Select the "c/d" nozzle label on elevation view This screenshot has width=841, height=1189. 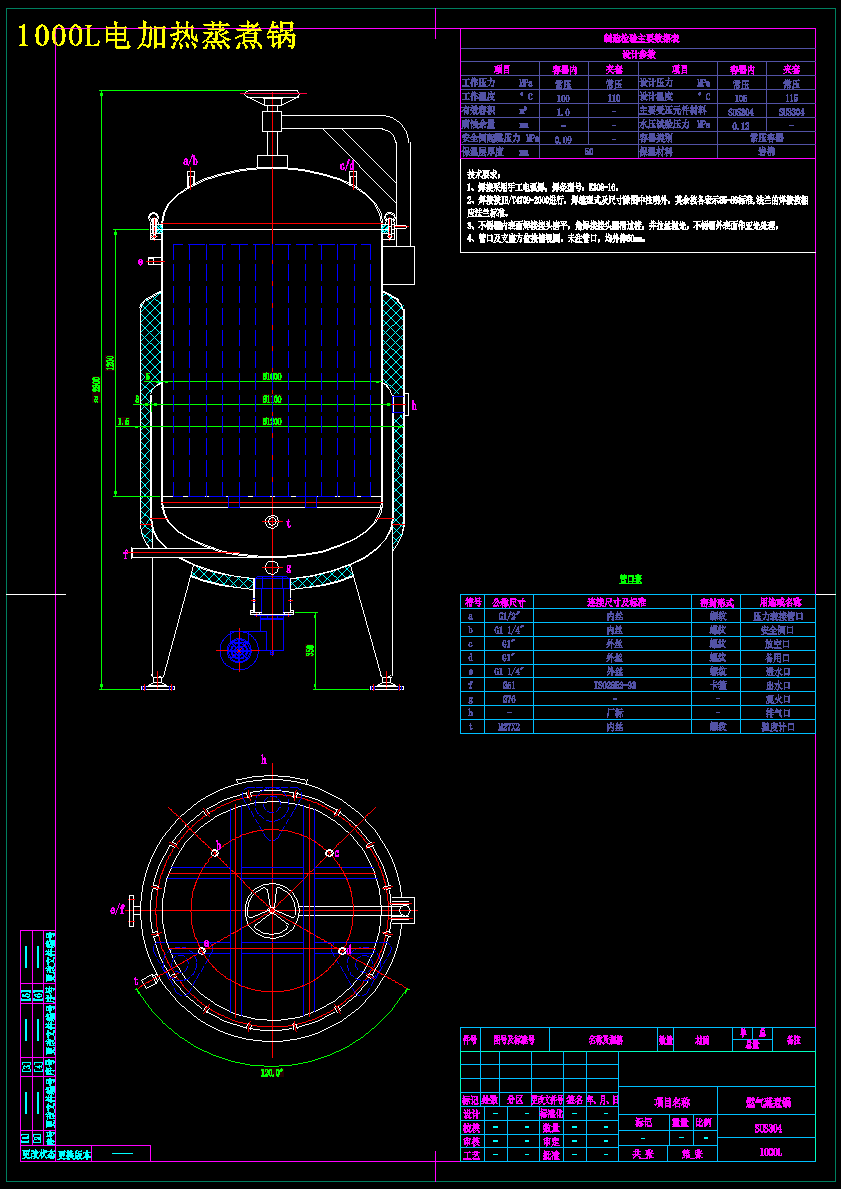point(347,165)
